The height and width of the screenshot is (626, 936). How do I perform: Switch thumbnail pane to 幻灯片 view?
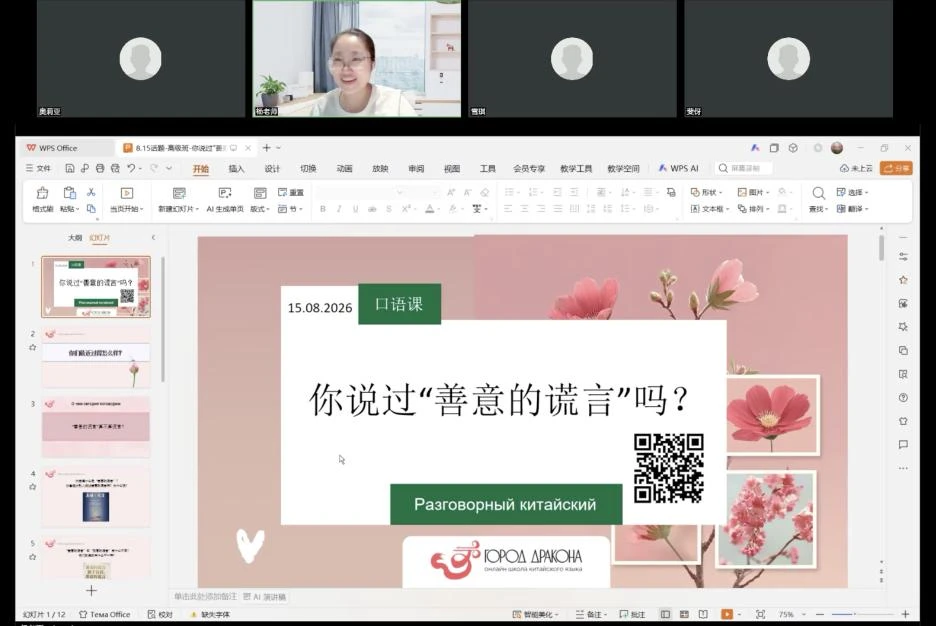pos(99,238)
